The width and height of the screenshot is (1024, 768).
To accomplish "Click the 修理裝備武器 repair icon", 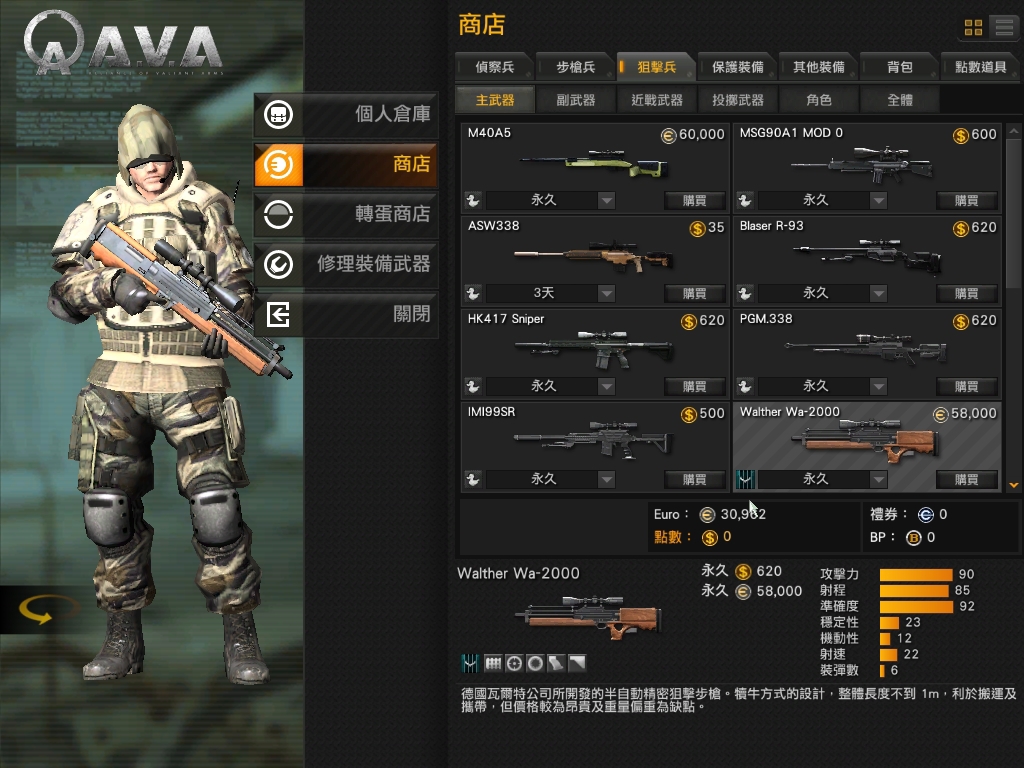I will (x=279, y=264).
